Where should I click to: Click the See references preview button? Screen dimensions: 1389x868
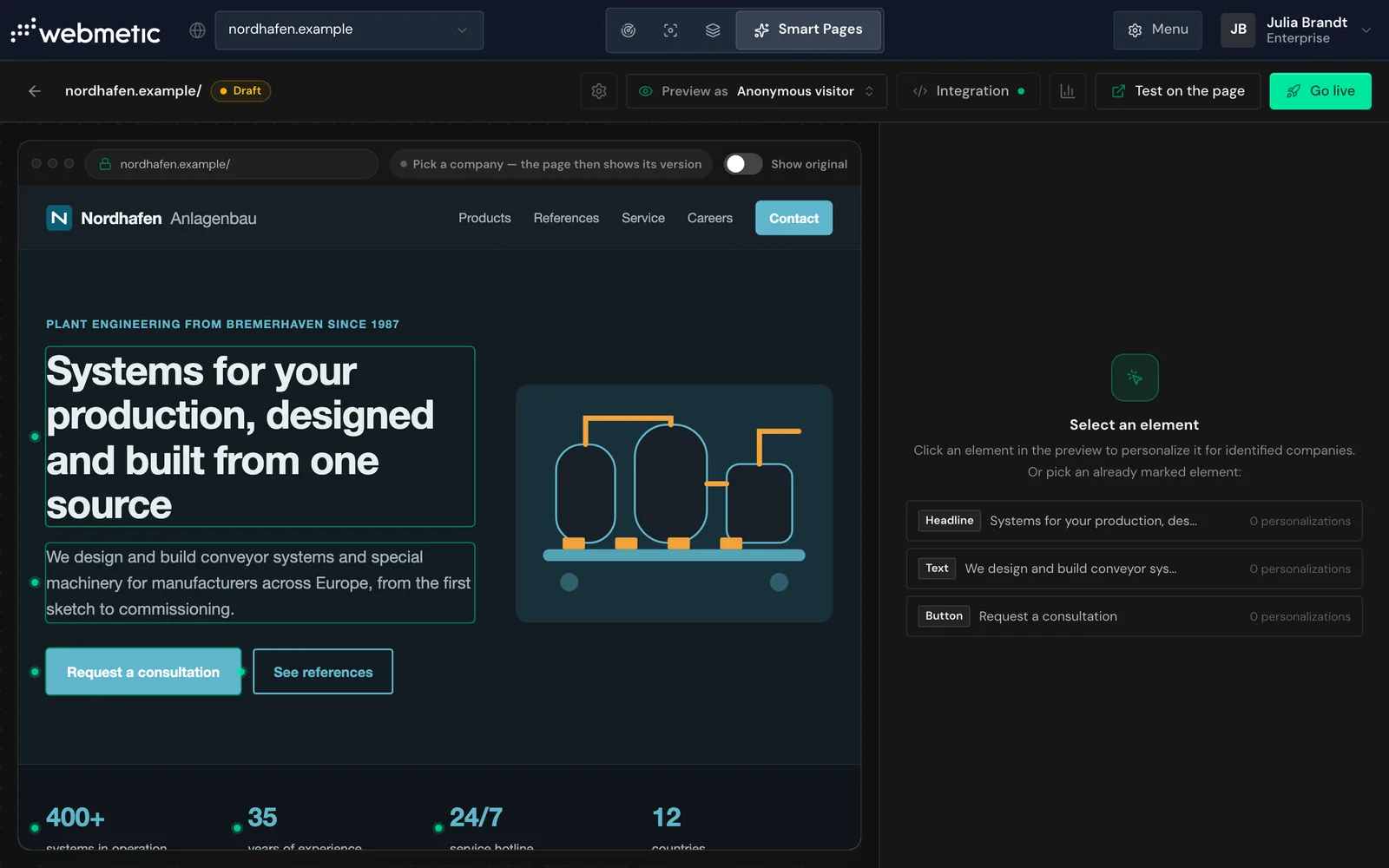(x=323, y=672)
